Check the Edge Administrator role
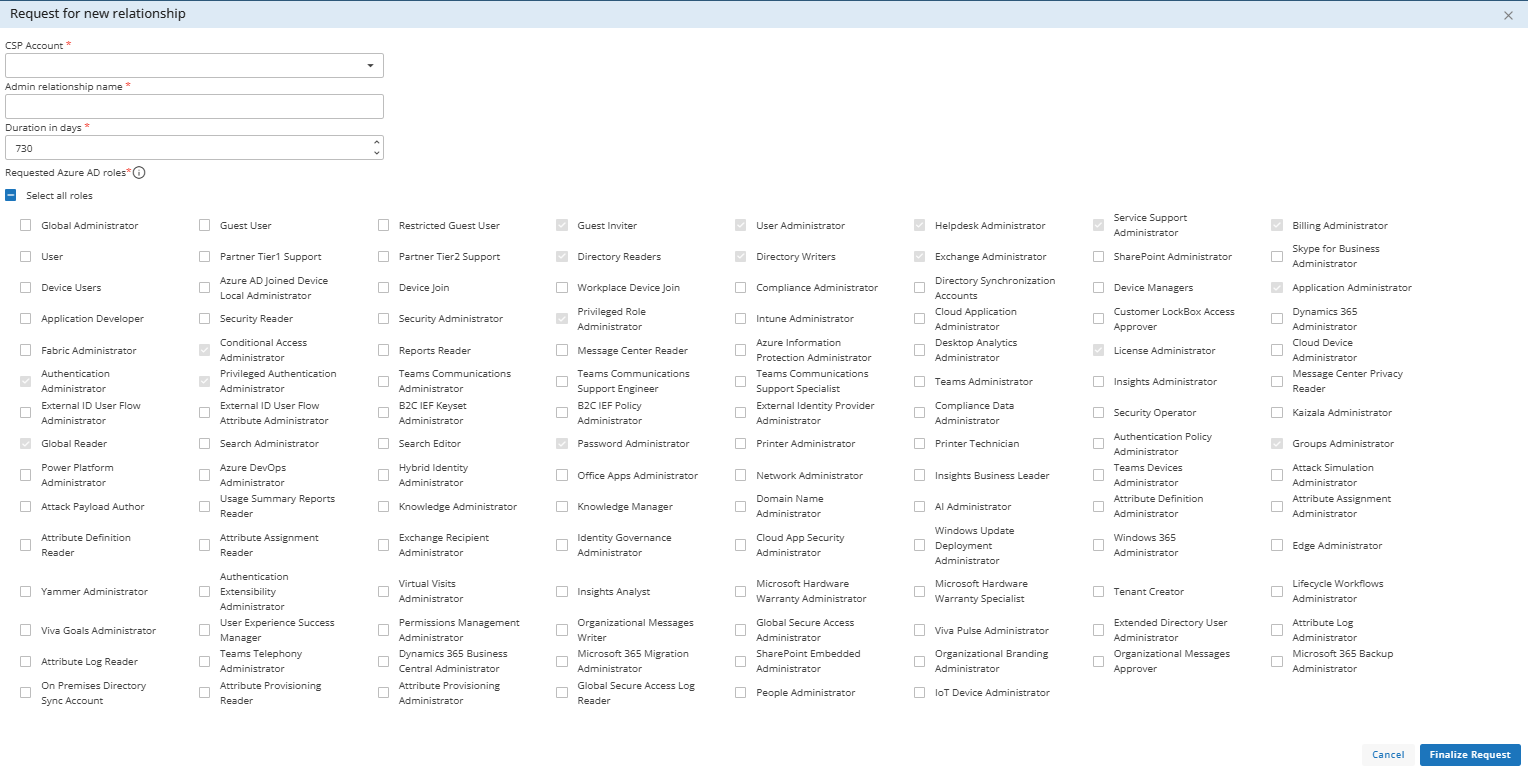1528x774 pixels. [x=1277, y=545]
